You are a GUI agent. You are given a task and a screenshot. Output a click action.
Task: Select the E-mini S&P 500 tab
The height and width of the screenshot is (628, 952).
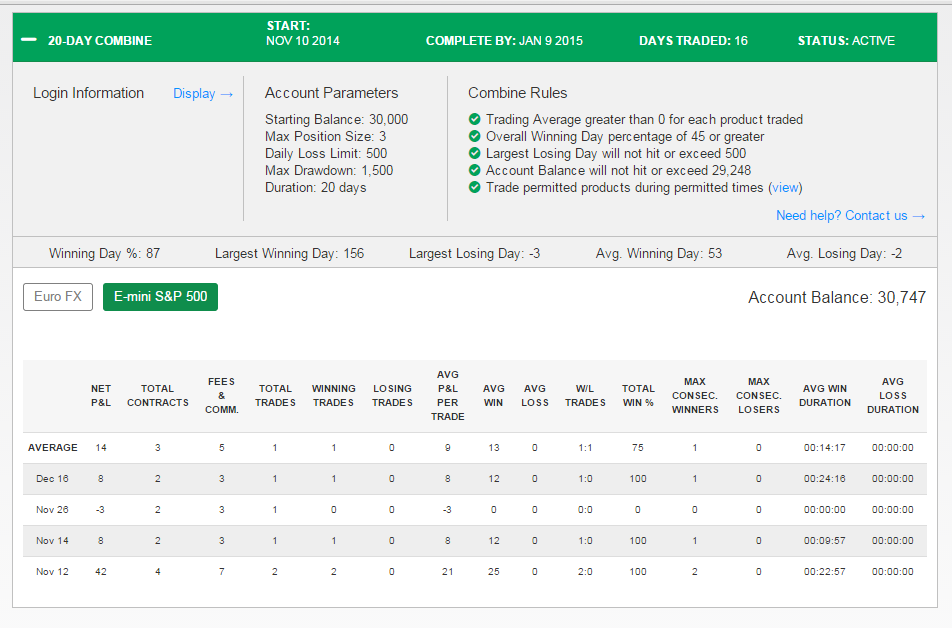click(x=160, y=297)
